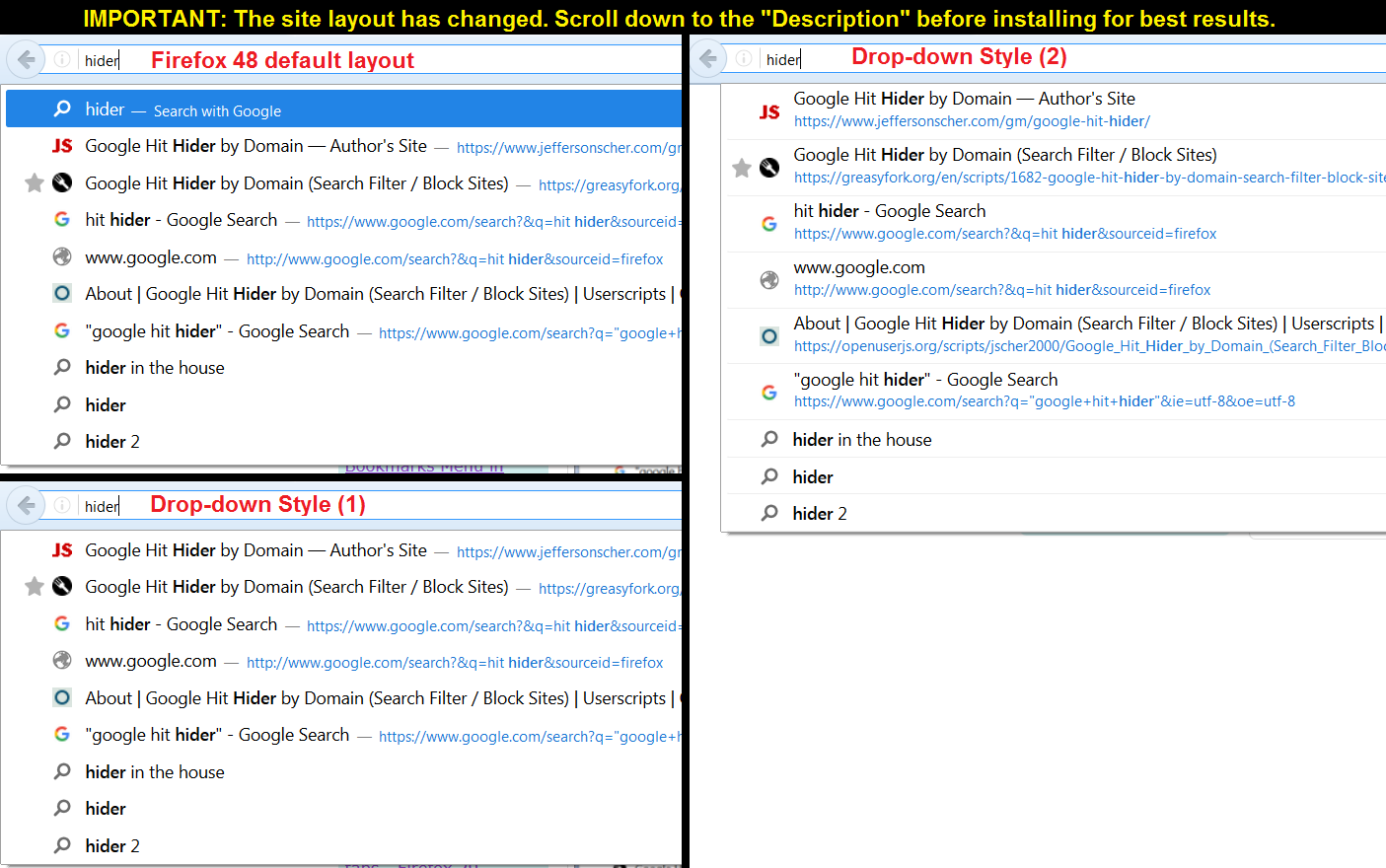Click bookmark star in Firefox 48 default panel
Image resolution: width=1386 pixels, height=868 pixels.
[x=34, y=182]
